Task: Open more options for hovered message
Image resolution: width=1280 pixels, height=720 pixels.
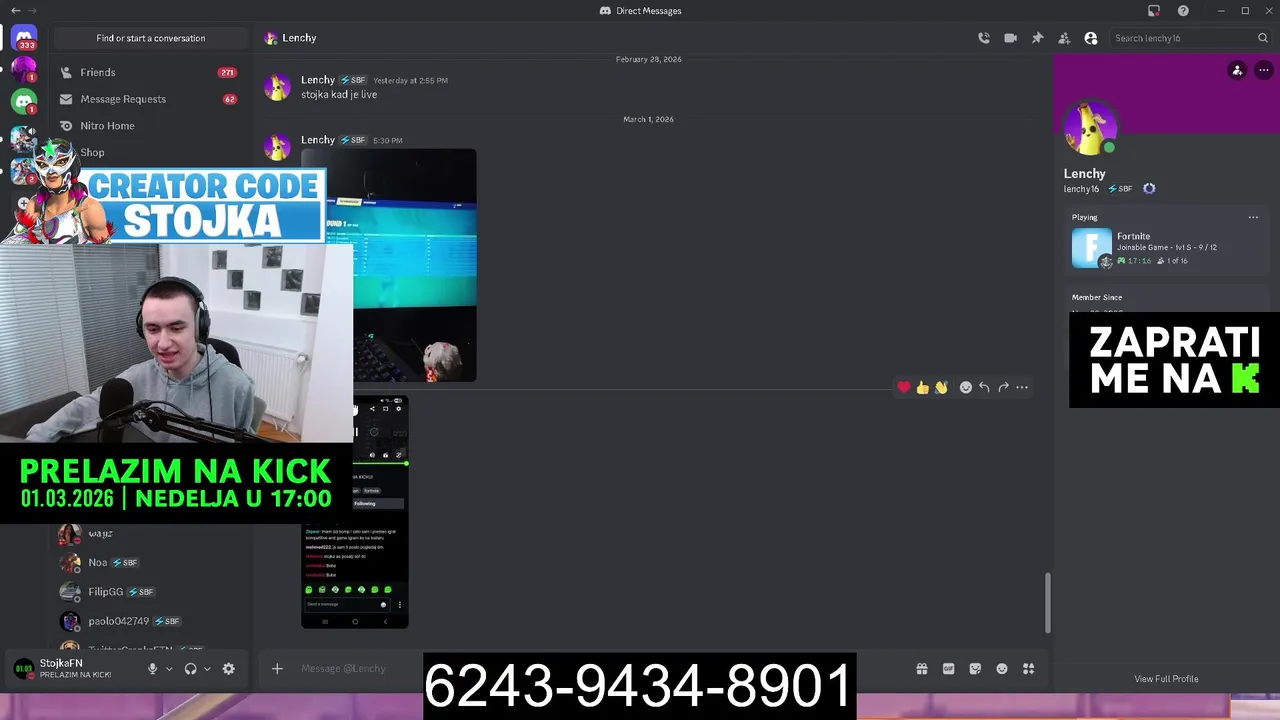Action: pyautogui.click(x=1022, y=387)
